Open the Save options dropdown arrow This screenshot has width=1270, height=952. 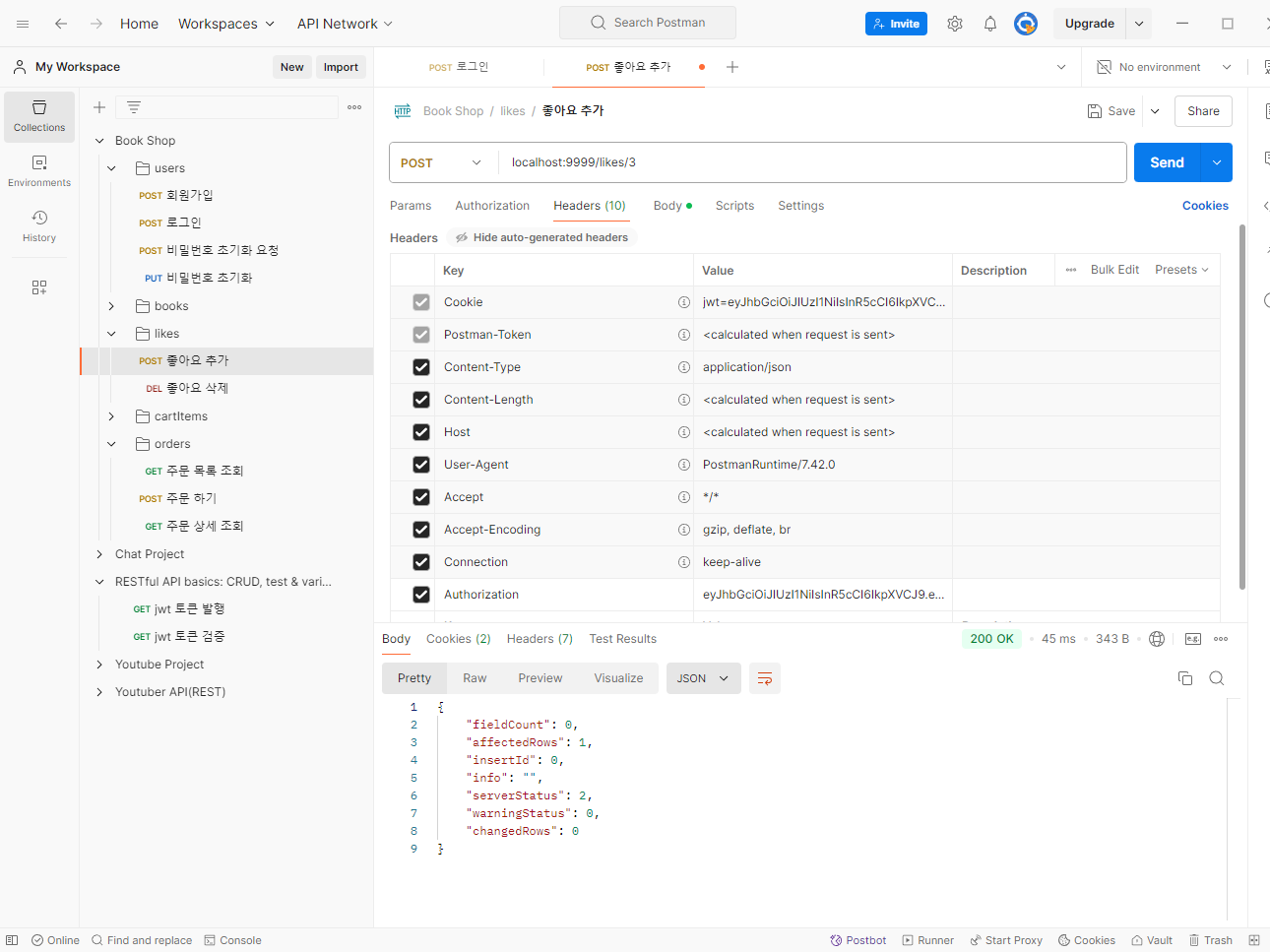pyautogui.click(x=1155, y=111)
